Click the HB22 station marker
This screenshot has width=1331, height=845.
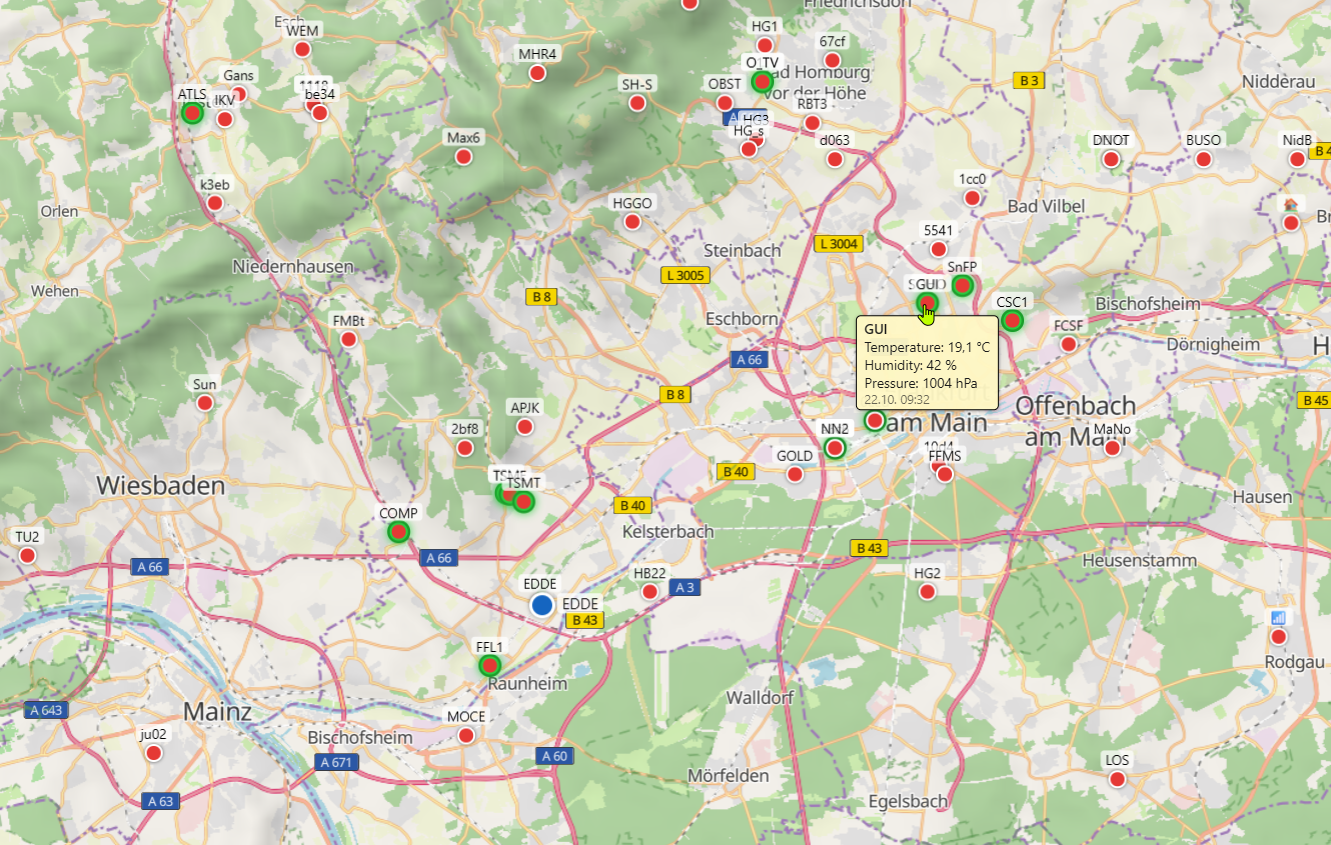tap(650, 592)
